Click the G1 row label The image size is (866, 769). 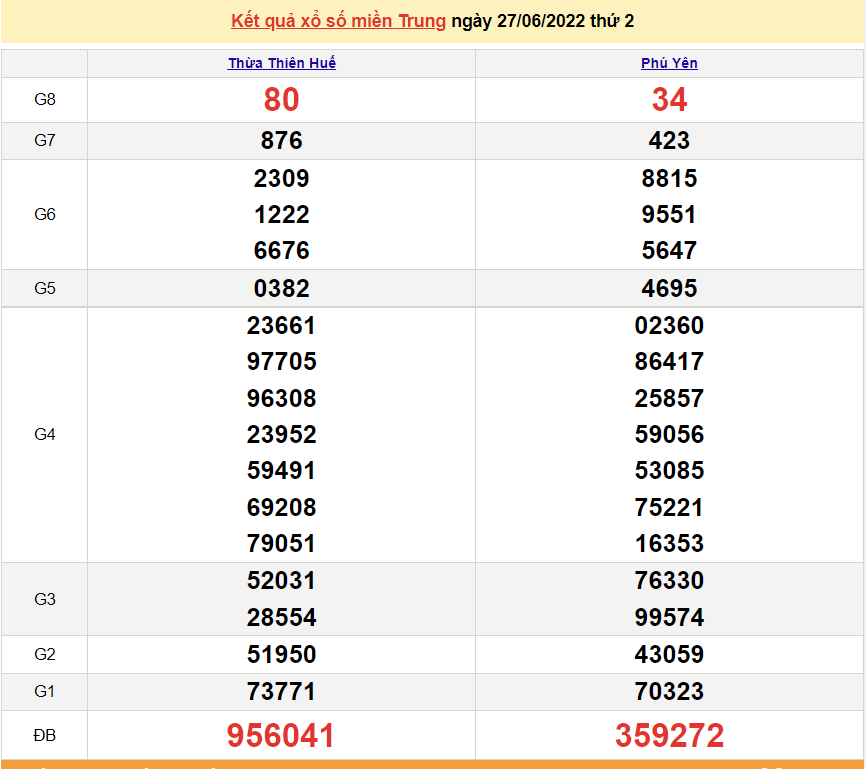click(45, 691)
